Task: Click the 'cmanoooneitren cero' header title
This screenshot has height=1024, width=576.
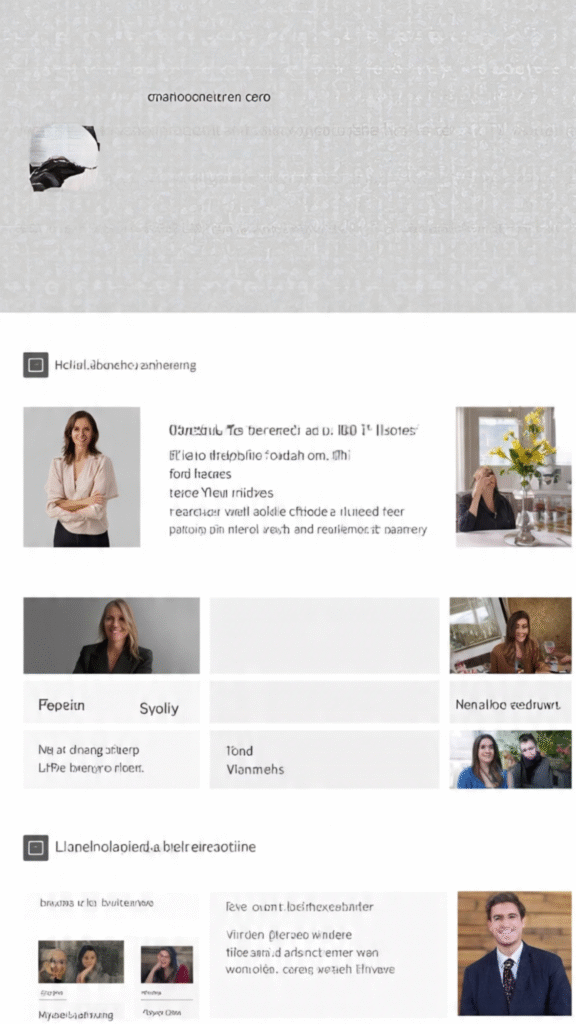Action: (x=209, y=97)
